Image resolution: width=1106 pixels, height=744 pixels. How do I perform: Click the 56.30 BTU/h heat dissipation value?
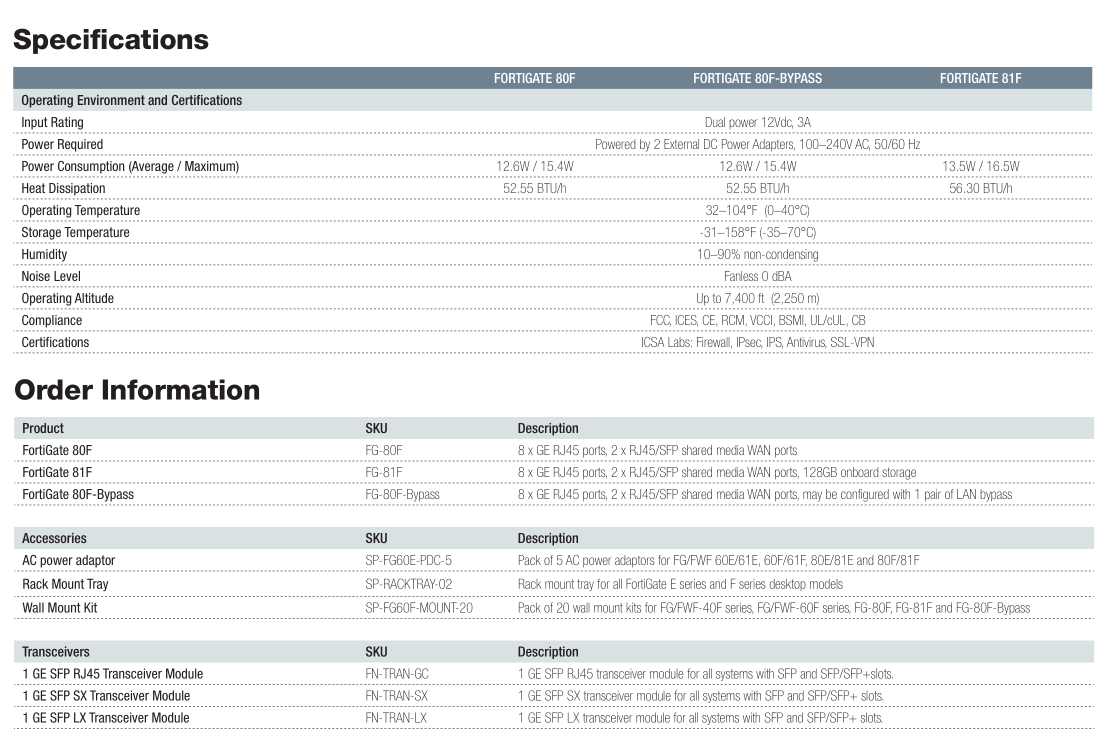(980, 188)
